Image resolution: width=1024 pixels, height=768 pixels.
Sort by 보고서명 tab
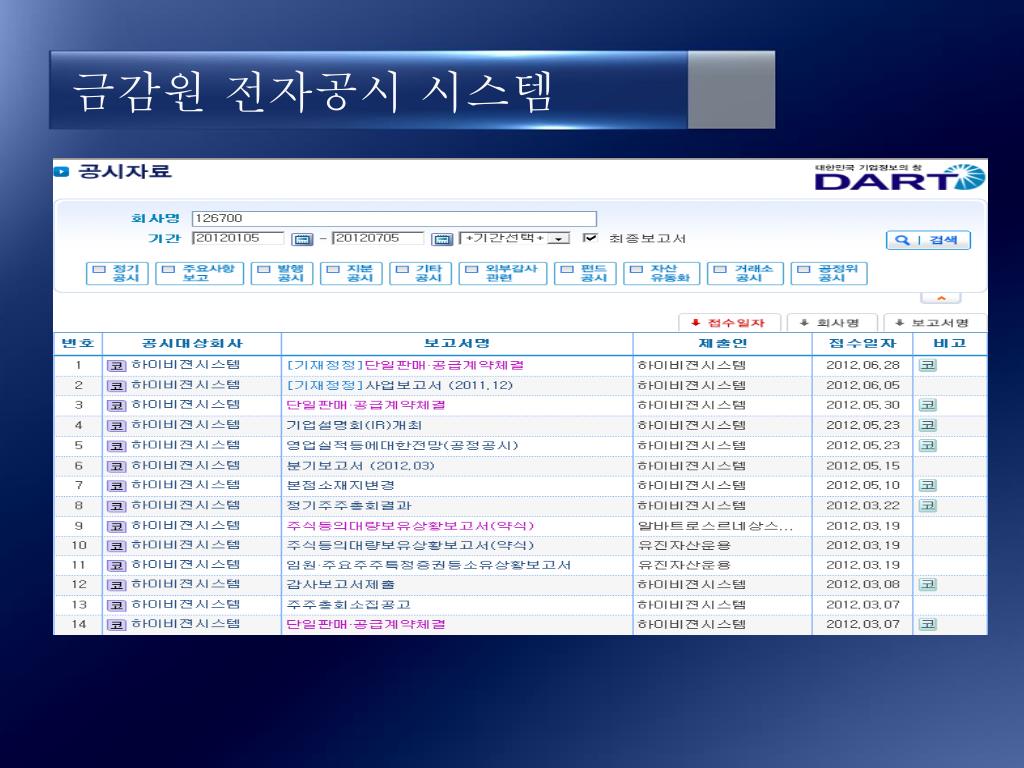click(x=933, y=323)
